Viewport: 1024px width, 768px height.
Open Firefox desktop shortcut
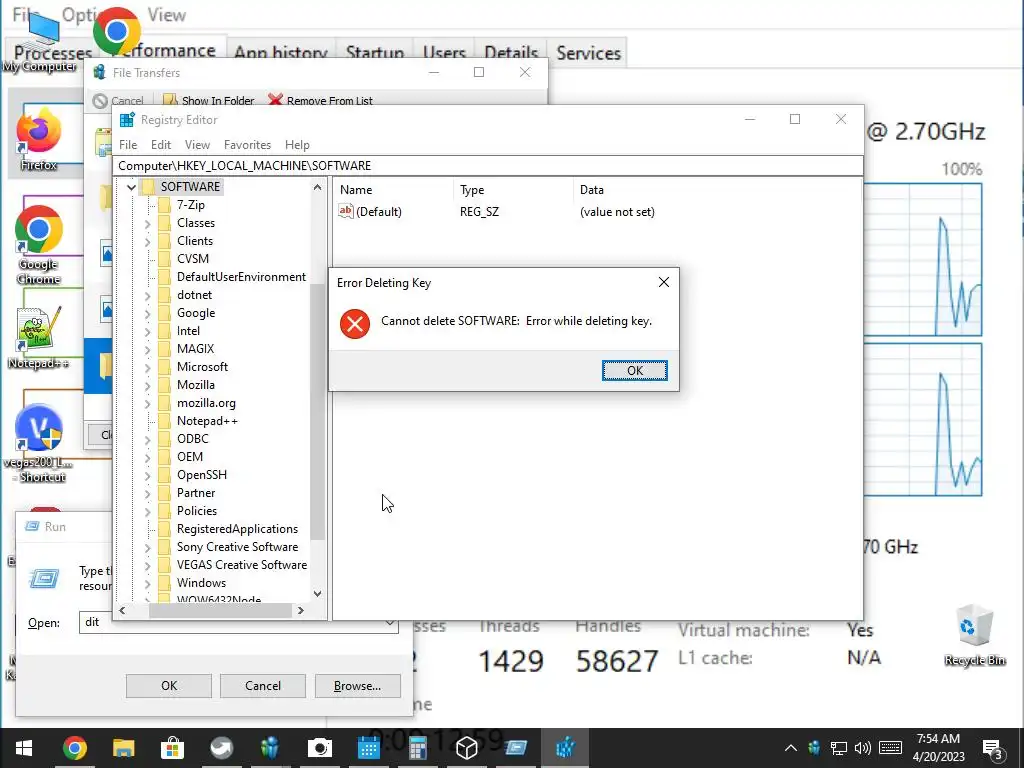39,138
